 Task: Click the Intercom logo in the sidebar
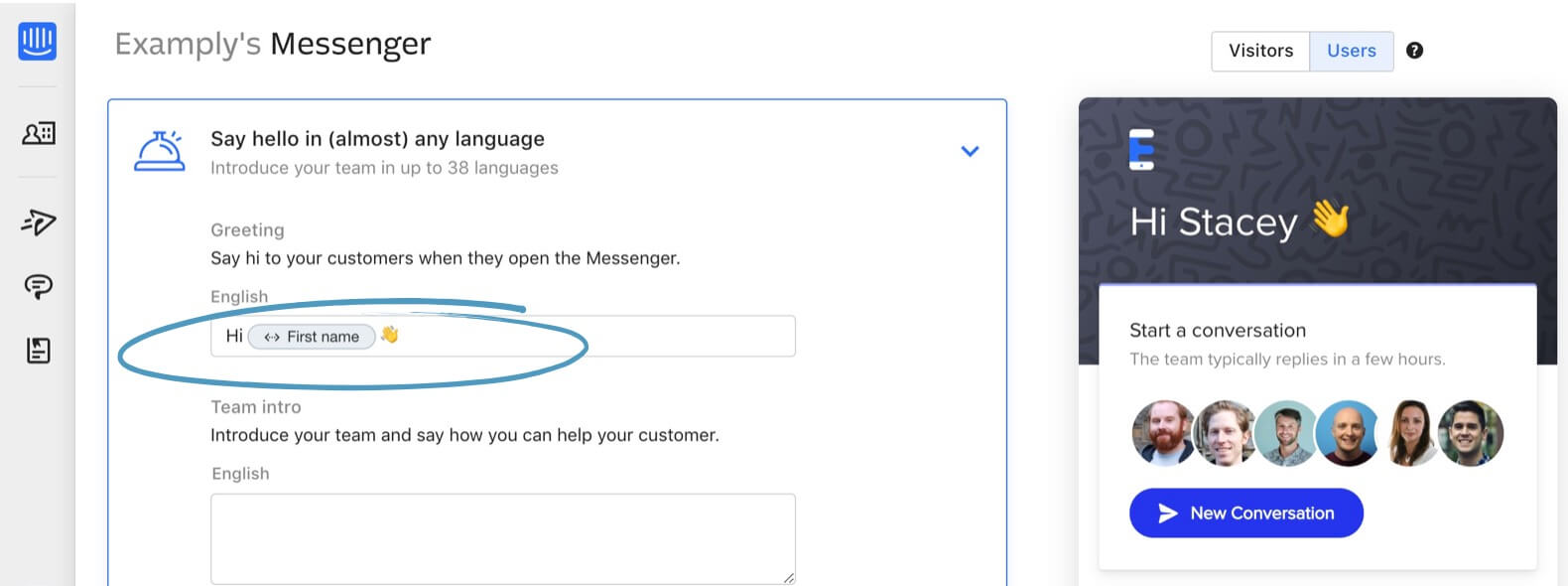tap(37, 41)
